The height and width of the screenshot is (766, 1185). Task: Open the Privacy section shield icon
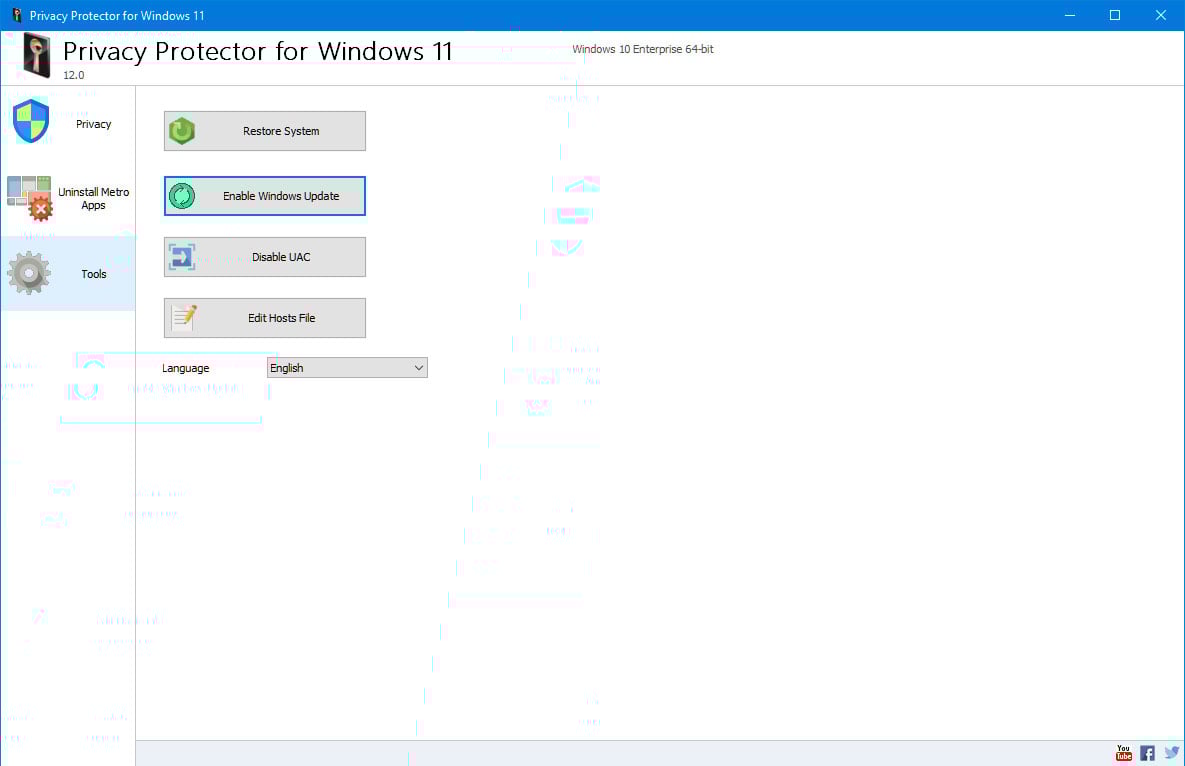coord(31,121)
